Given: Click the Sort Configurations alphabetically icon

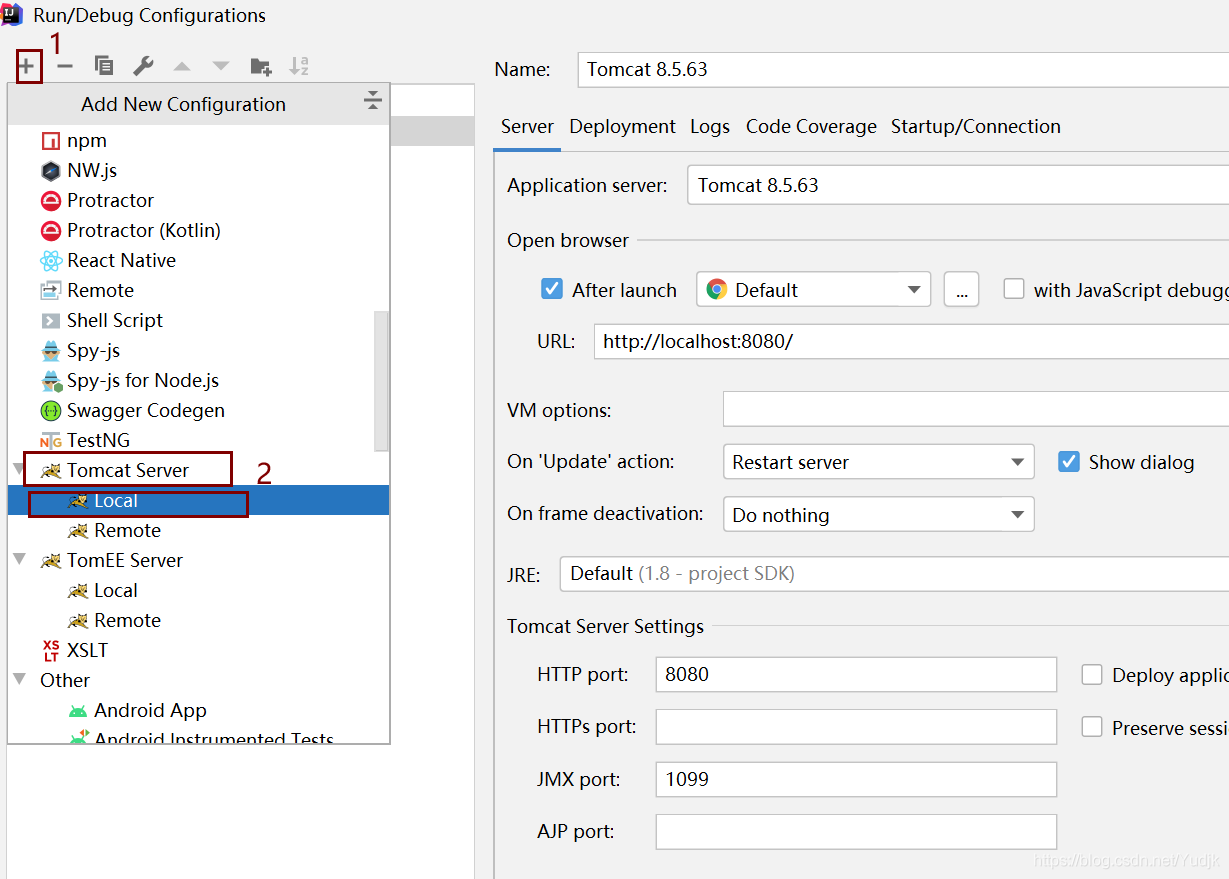Looking at the screenshot, I should point(299,67).
